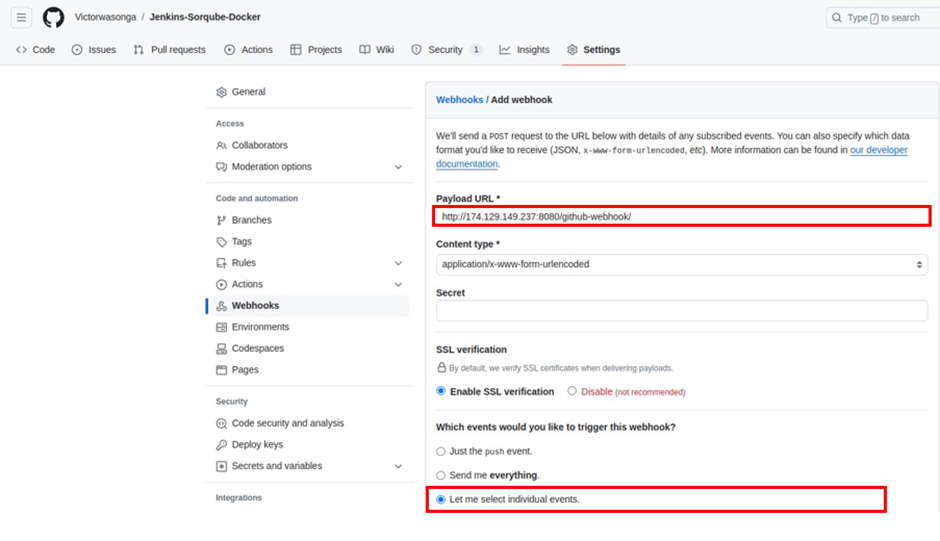The width and height of the screenshot is (940, 541).
Task: Click the Webhooks icon in sidebar
Action: click(x=221, y=306)
